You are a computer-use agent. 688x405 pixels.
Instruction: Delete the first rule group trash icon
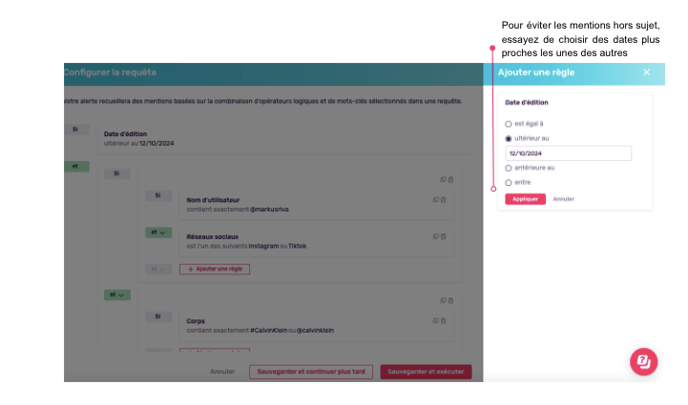[x=451, y=179]
